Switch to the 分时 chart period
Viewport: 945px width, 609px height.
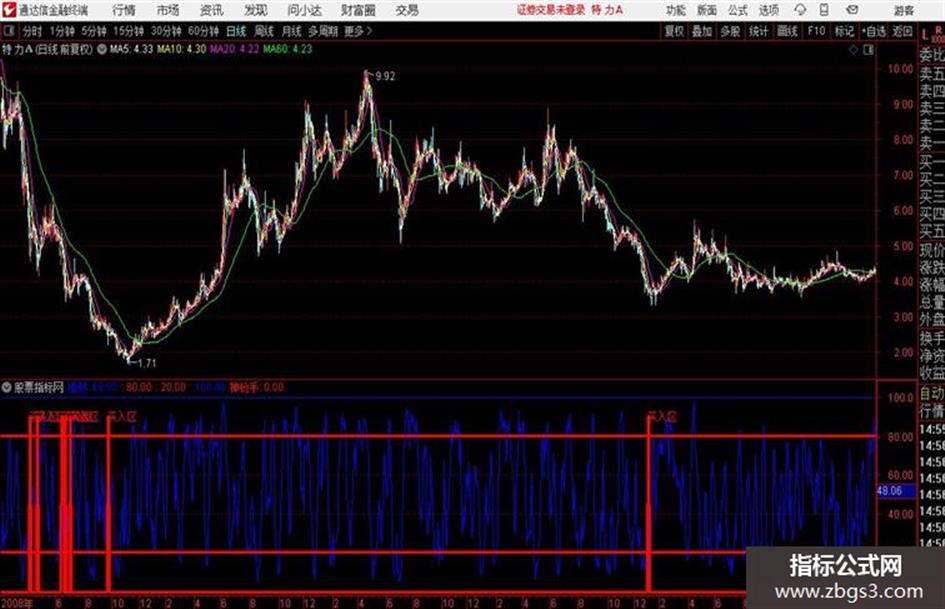[32, 31]
